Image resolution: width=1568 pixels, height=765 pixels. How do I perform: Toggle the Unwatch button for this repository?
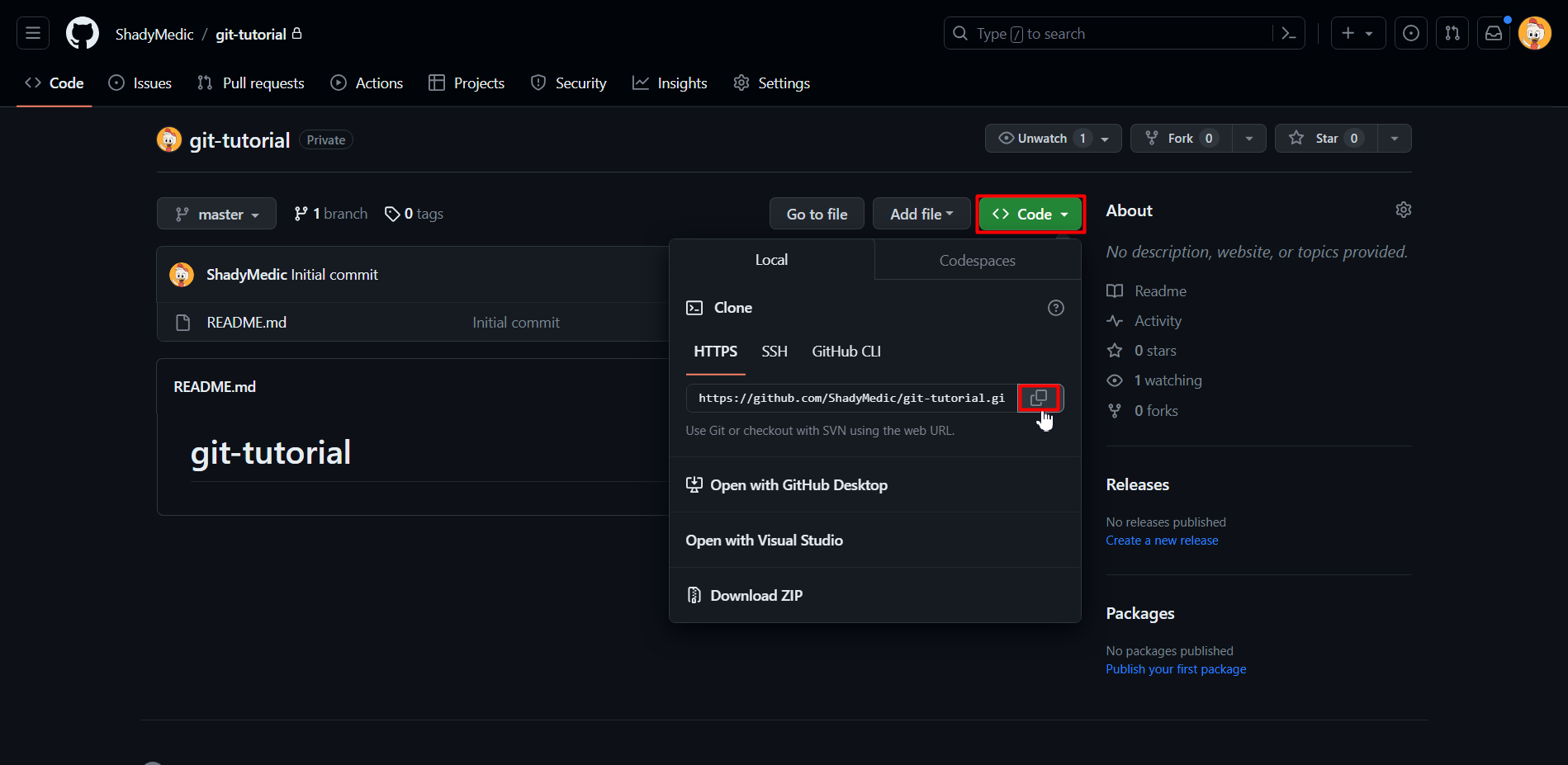(x=1044, y=139)
